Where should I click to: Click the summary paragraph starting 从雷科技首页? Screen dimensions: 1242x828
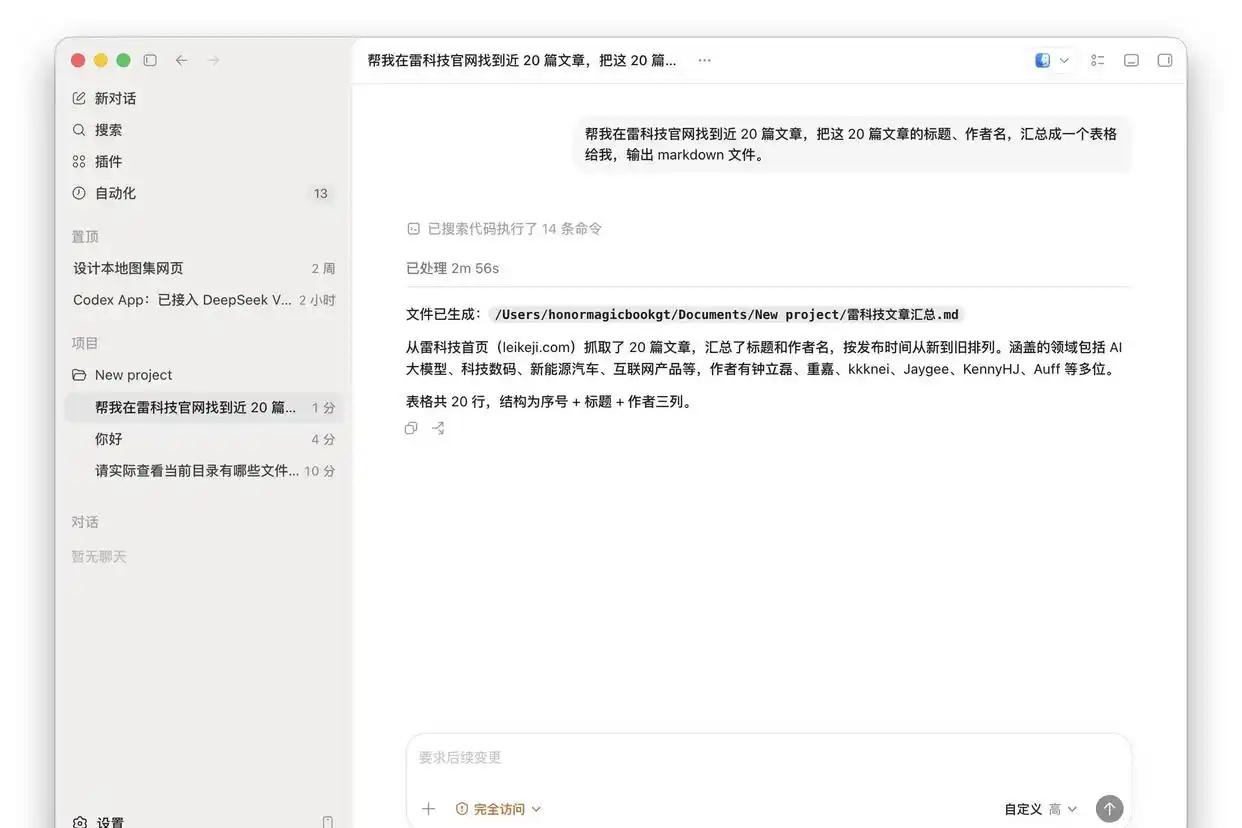765,358
